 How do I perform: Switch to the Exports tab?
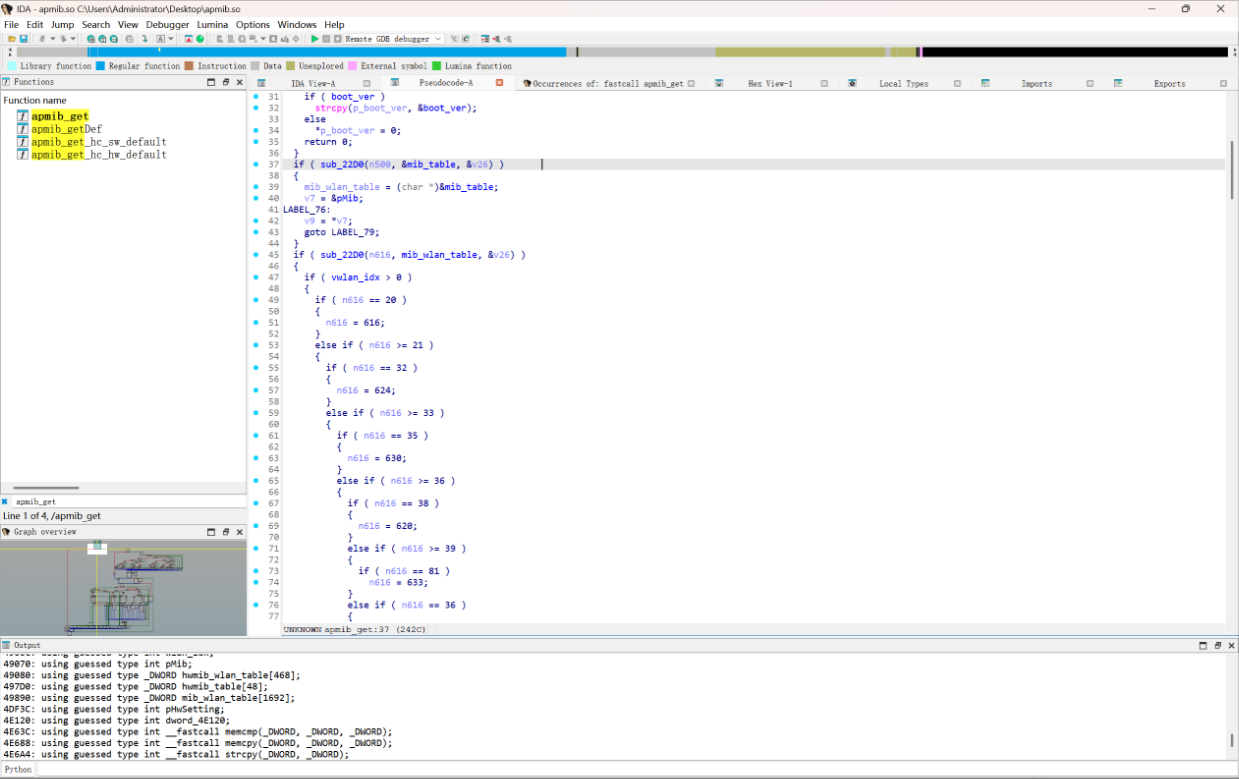(1169, 84)
